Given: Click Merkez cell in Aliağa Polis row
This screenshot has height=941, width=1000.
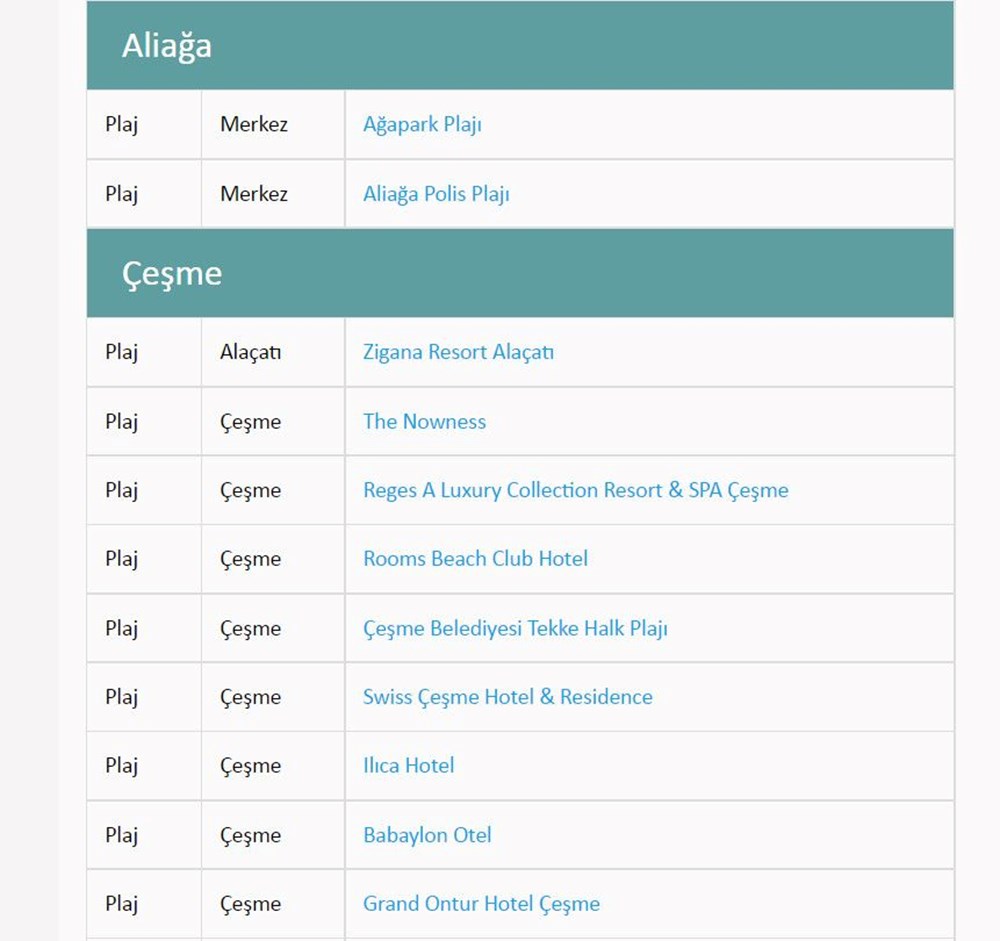Looking at the screenshot, I should [254, 194].
